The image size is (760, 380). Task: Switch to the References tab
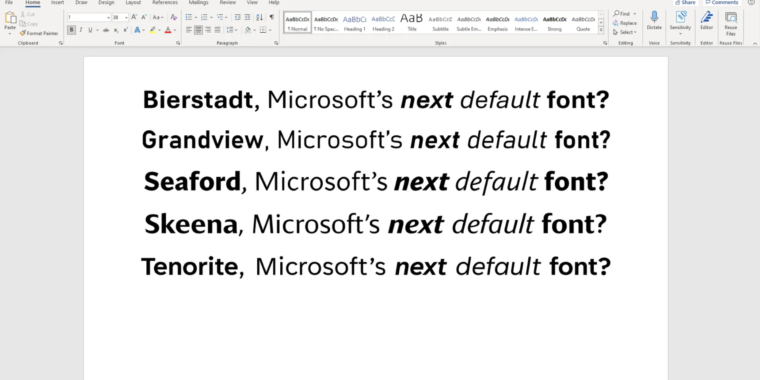[x=165, y=2]
